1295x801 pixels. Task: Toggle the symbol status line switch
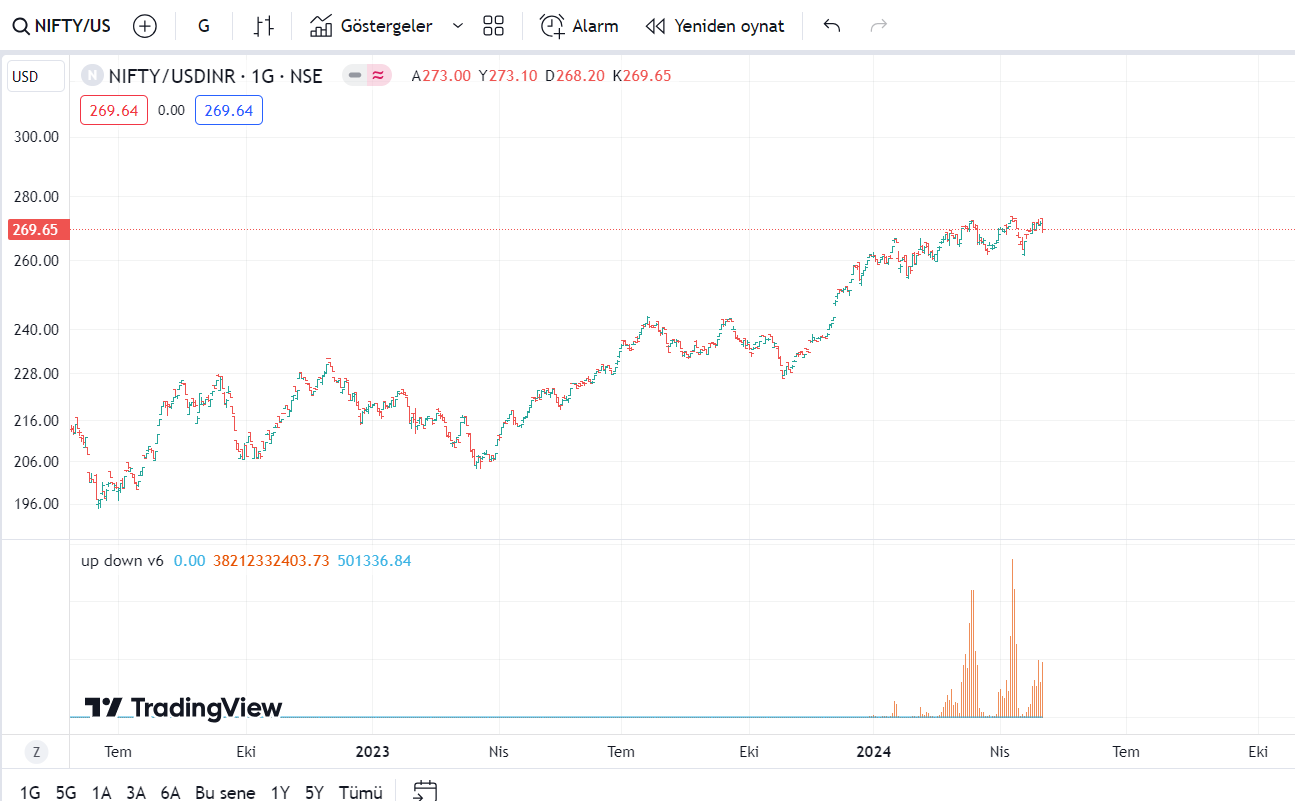(x=366, y=75)
